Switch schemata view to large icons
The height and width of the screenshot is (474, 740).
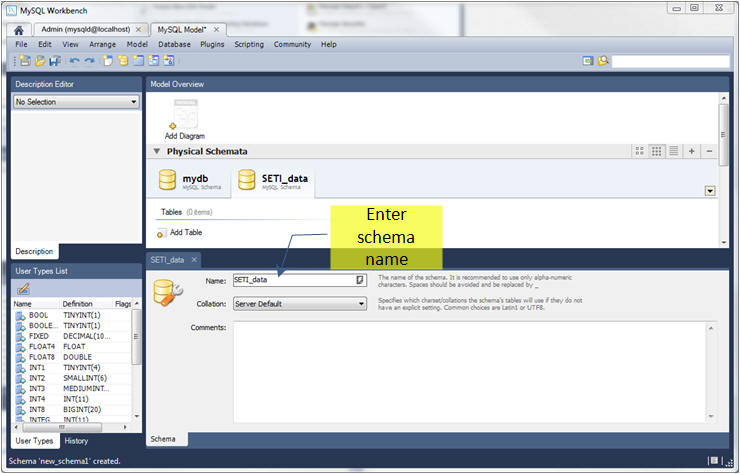pyautogui.click(x=639, y=151)
